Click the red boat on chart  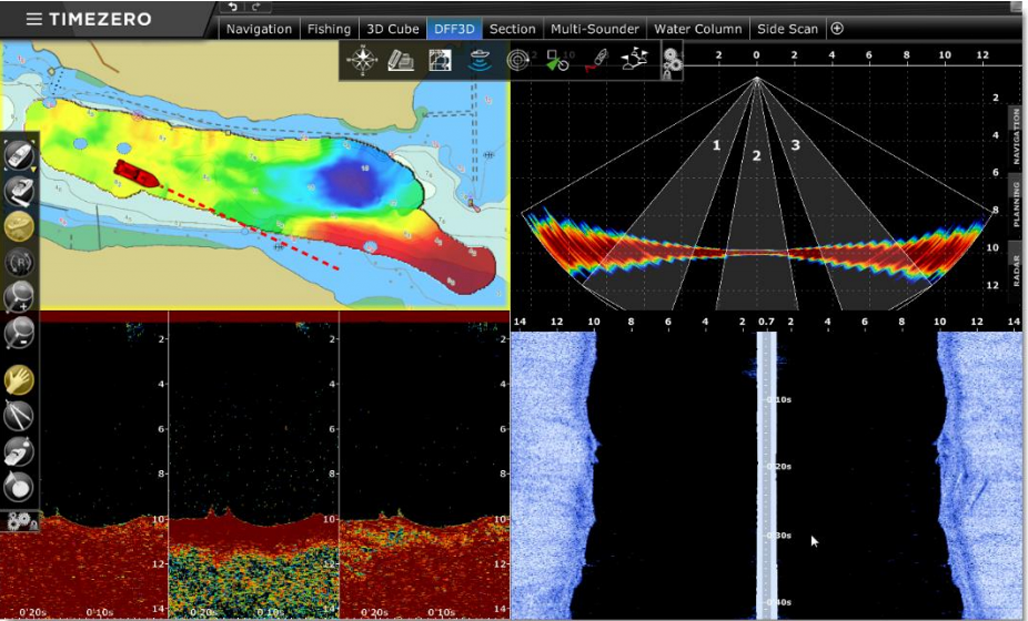136,174
